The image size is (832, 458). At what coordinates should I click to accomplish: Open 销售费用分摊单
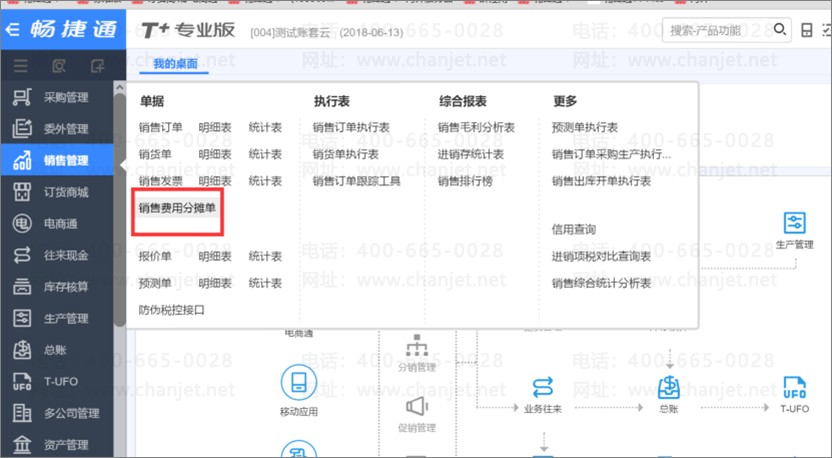point(177,208)
